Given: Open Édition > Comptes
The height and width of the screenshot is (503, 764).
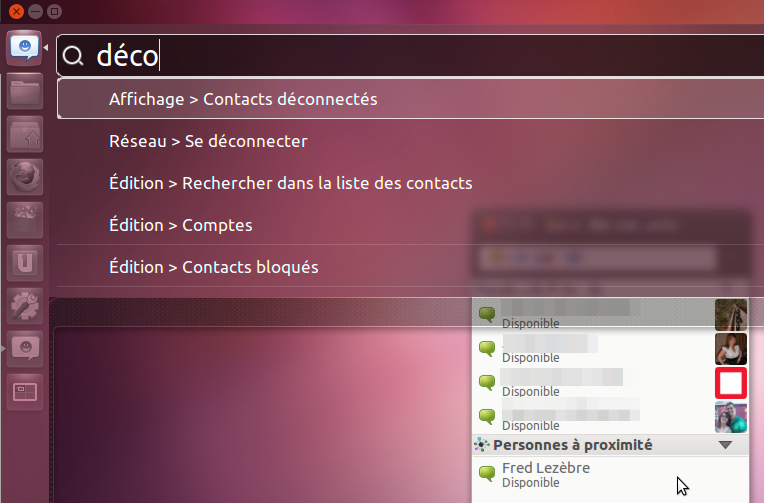Looking at the screenshot, I should tap(181, 225).
